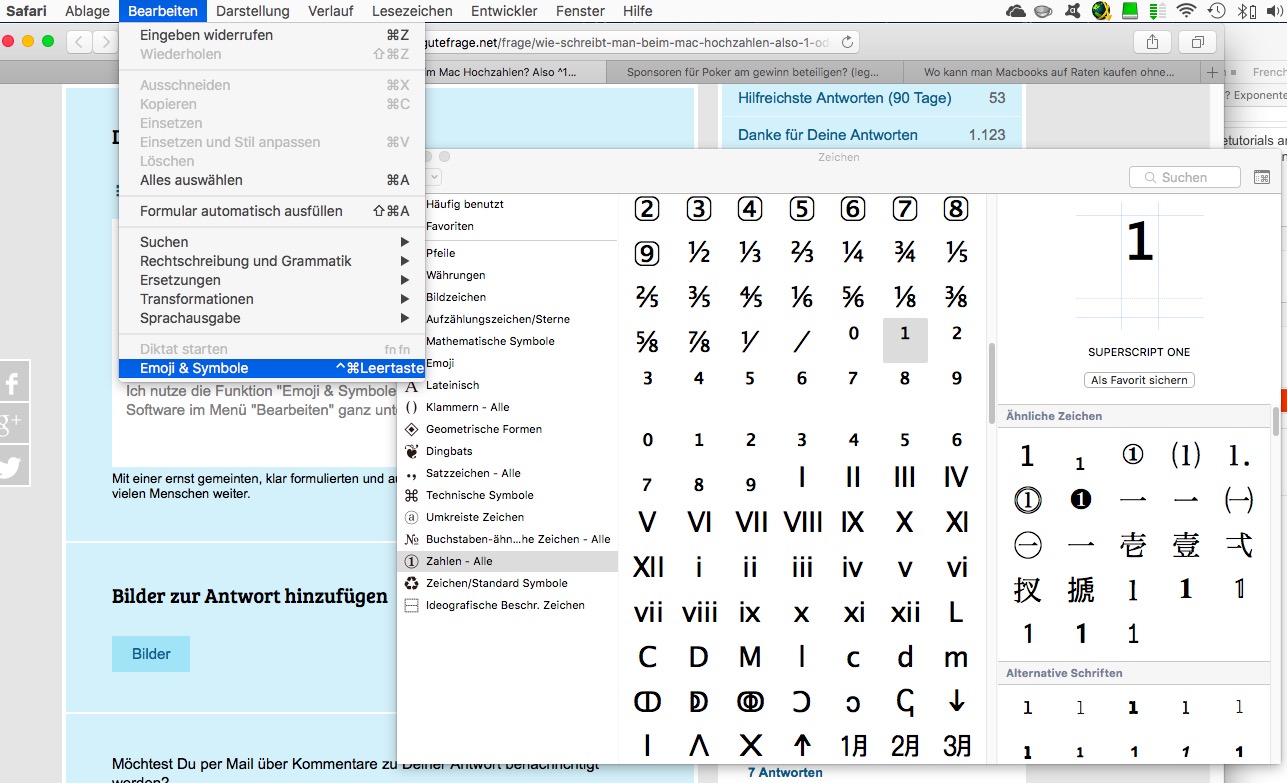This screenshot has height=783, width=1287.
Task: Open the Pfeile category in character viewer
Action: tap(440, 253)
